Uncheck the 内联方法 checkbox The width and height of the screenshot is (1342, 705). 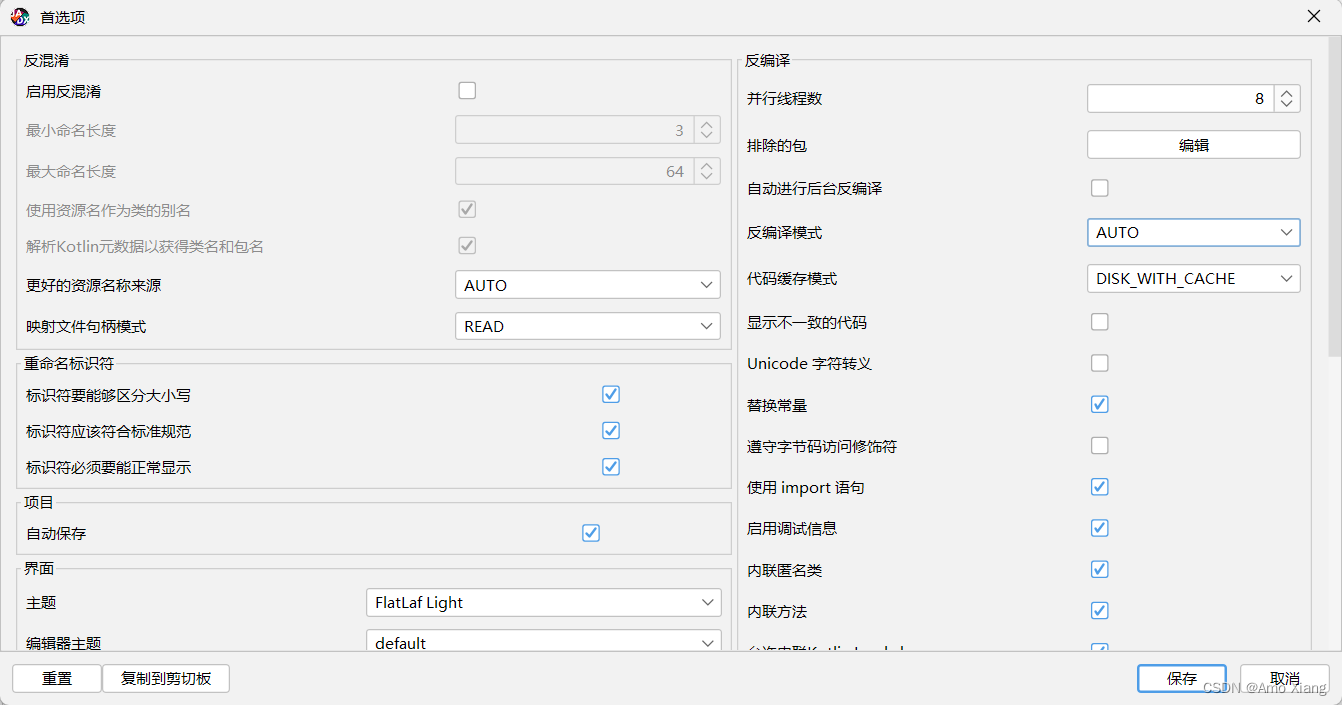[x=1100, y=611]
